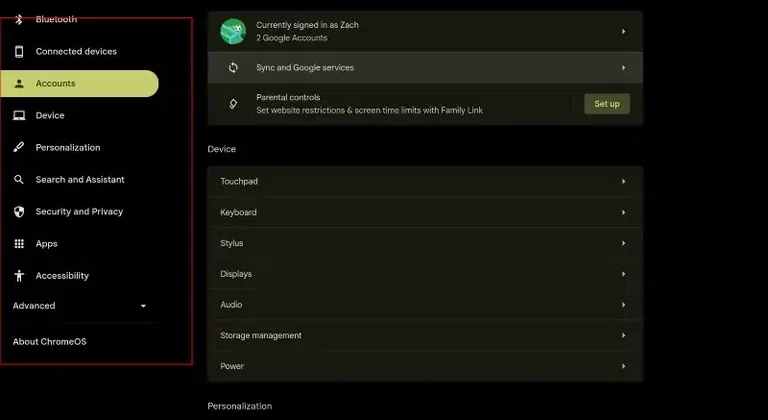Open Currently signed in as Zach row
The image size is (768, 420).
425,31
